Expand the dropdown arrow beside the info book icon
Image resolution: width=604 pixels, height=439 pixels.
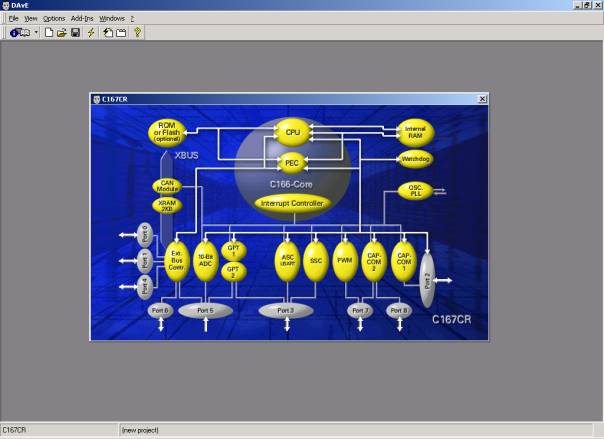click(x=36, y=33)
